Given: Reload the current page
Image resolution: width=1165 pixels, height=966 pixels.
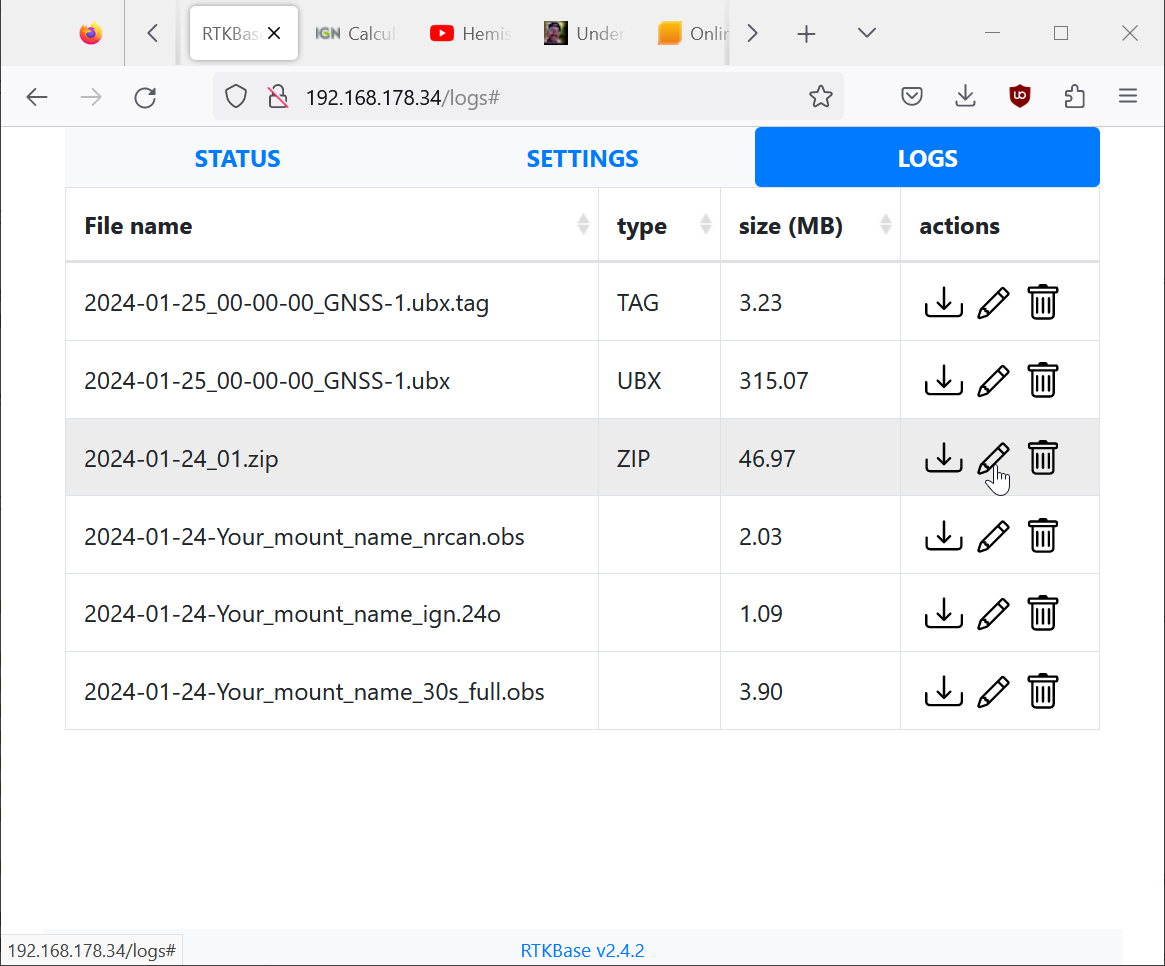Looking at the screenshot, I should point(145,96).
